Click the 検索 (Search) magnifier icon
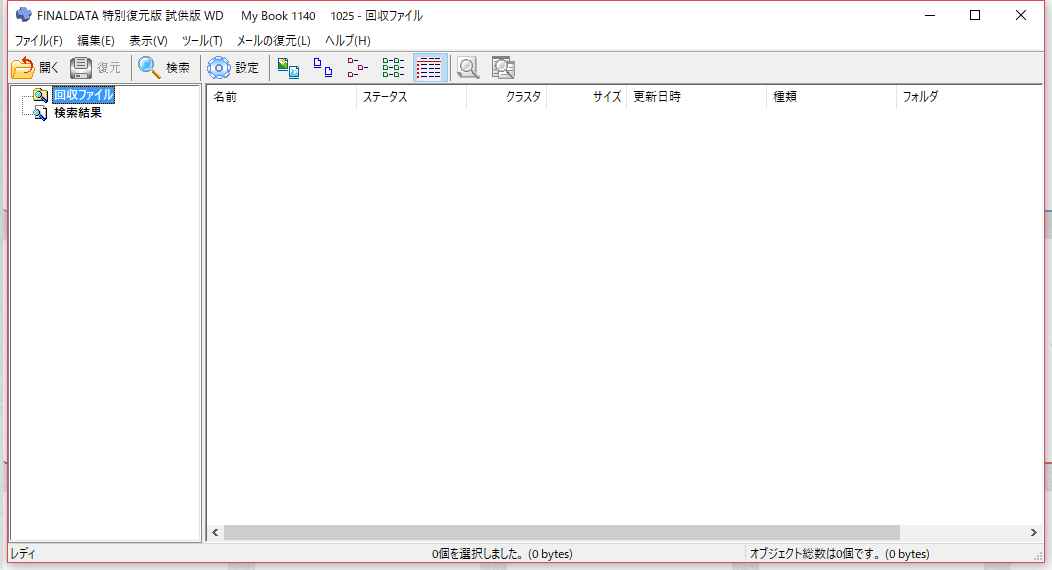Image resolution: width=1052 pixels, height=570 pixels. (x=150, y=68)
